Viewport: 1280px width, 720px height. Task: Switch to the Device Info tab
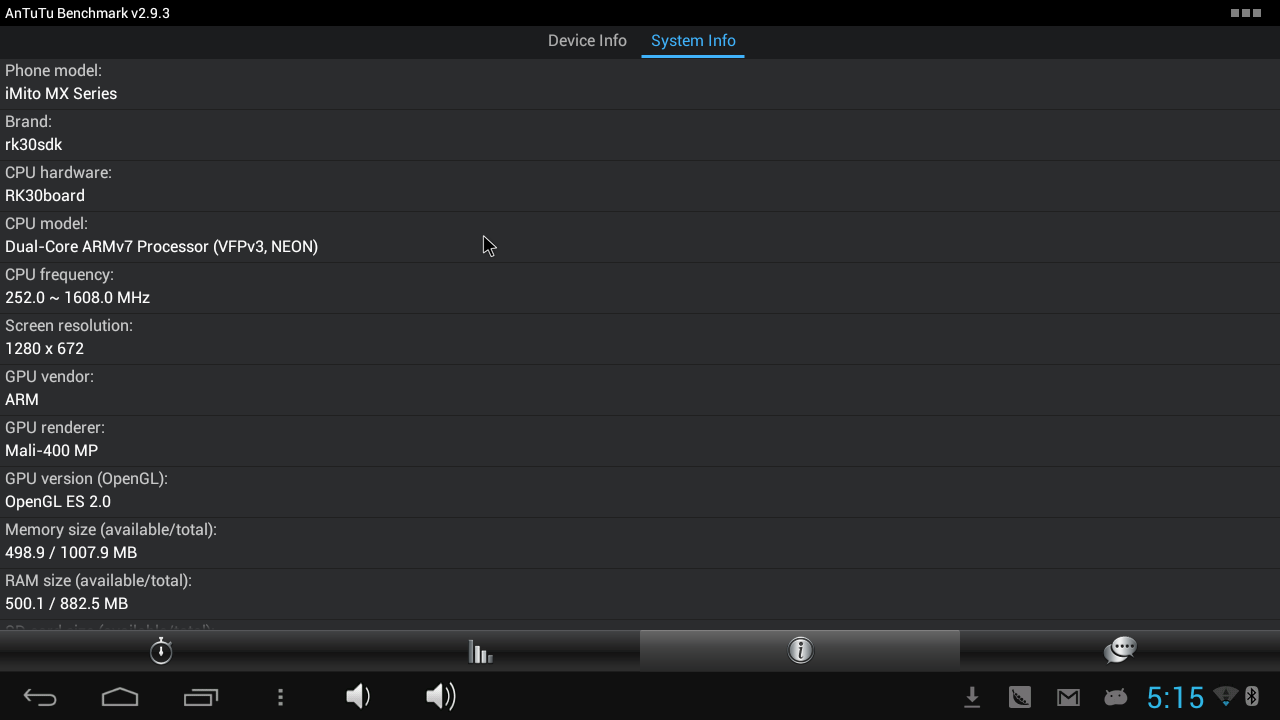coord(587,41)
